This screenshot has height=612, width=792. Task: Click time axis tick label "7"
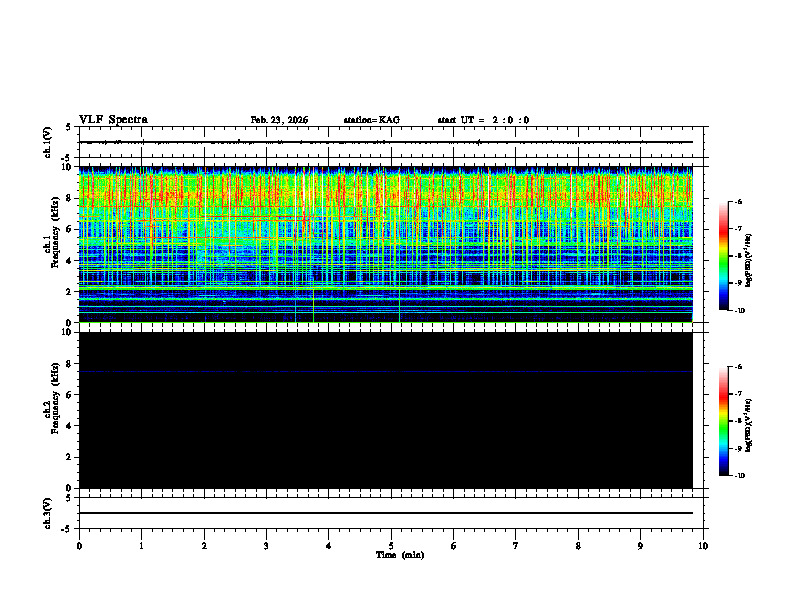tap(516, 546)
